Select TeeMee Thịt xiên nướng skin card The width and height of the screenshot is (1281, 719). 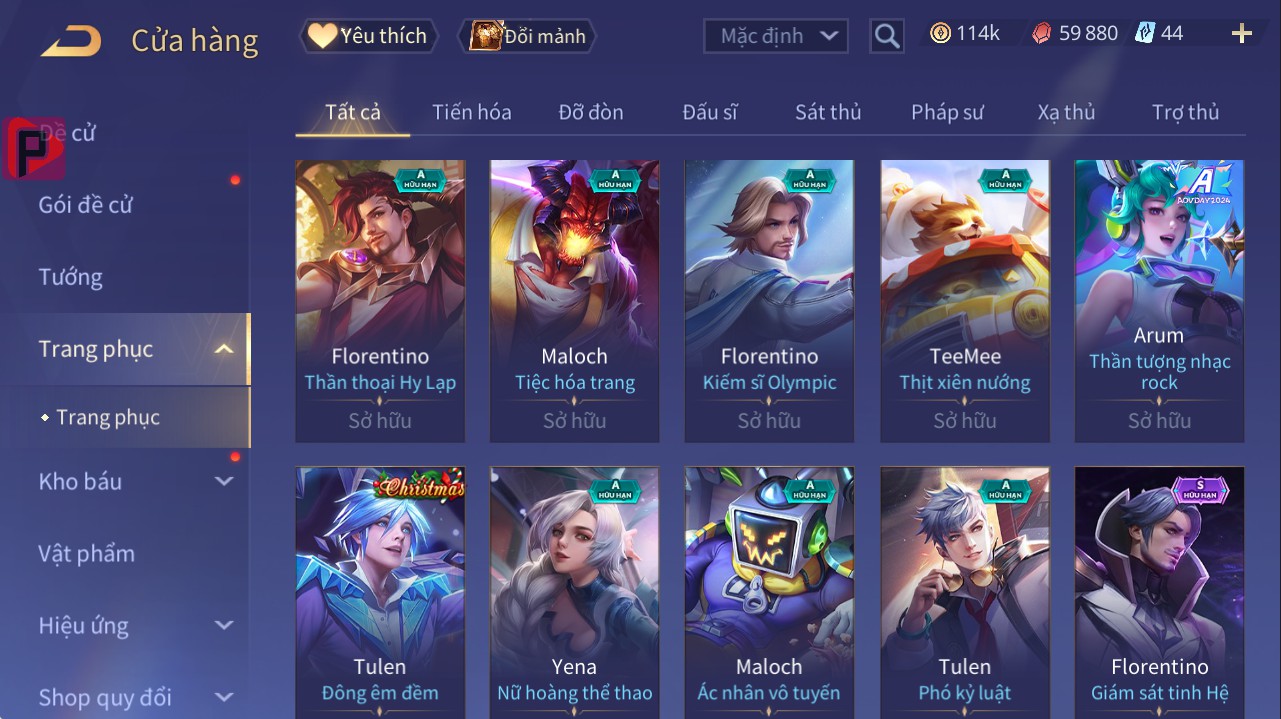pos(965,301)
